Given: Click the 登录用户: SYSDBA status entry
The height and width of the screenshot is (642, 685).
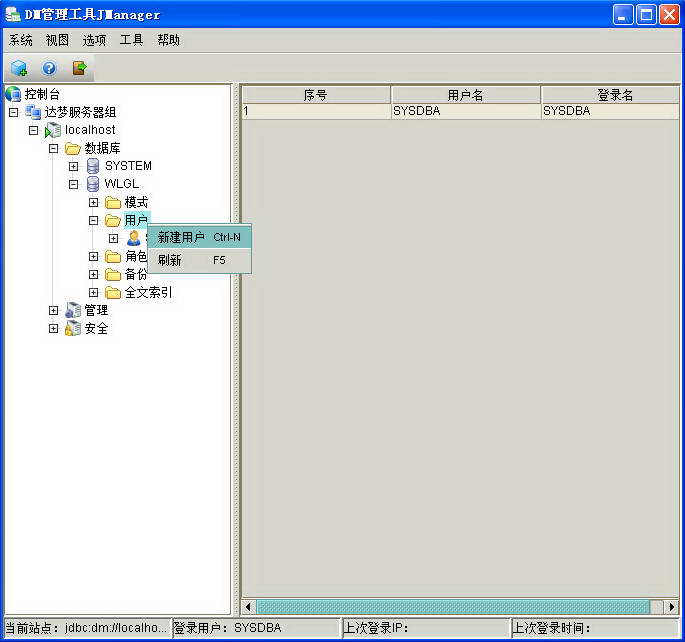Looking at the screenshot, I should 256,628.
